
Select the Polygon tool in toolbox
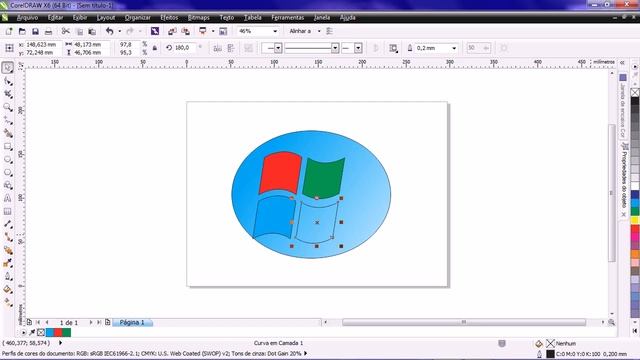pyautogui.click(x=8, y=173)
